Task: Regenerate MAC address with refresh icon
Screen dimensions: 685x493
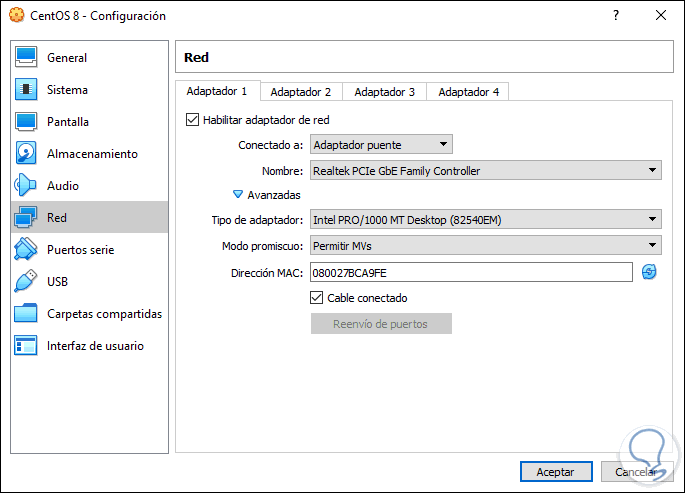Action: (x=650, y=272)
